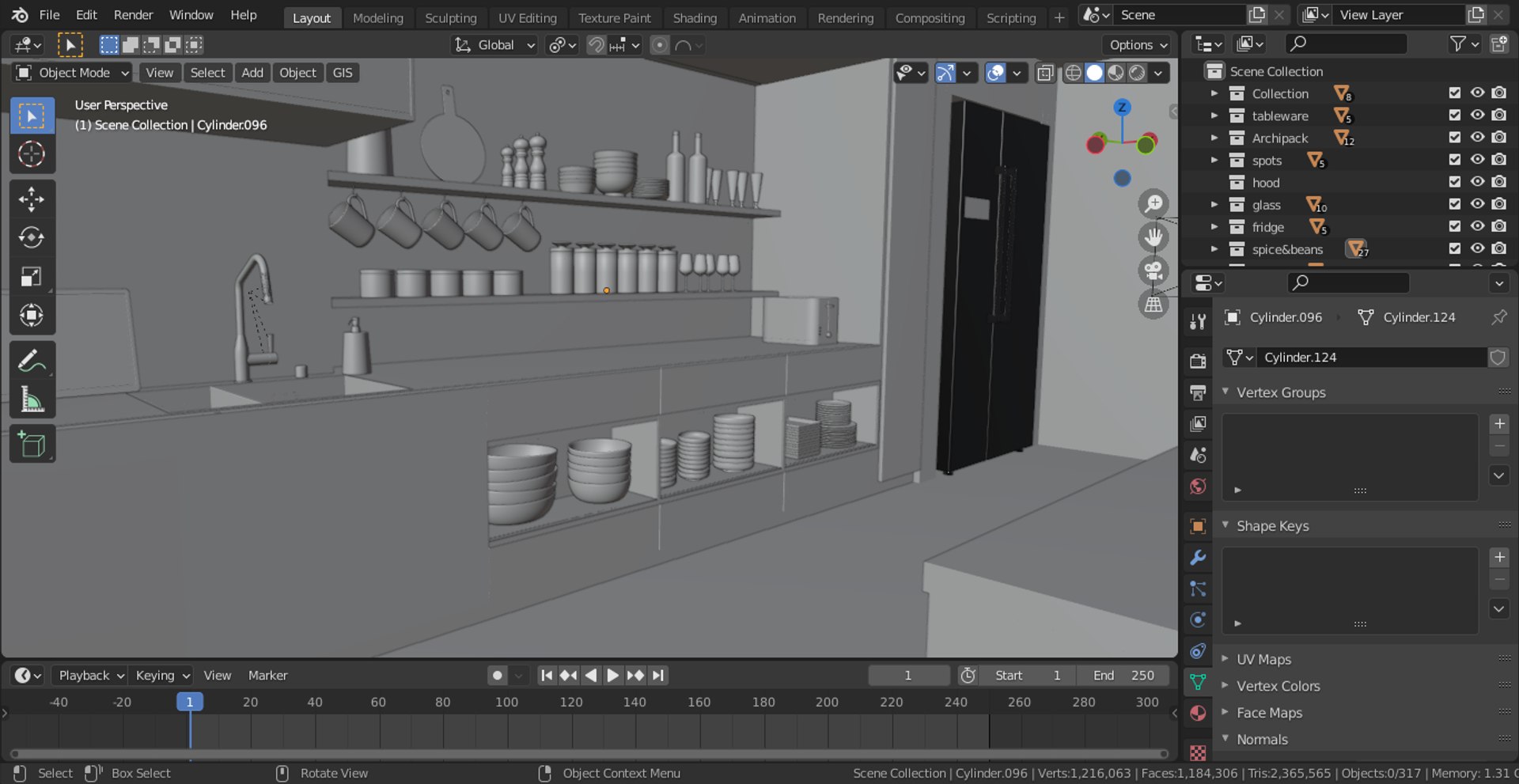Open the Render menu
The height and width of the screenshot is (784, 1519).
pos(133,15)
